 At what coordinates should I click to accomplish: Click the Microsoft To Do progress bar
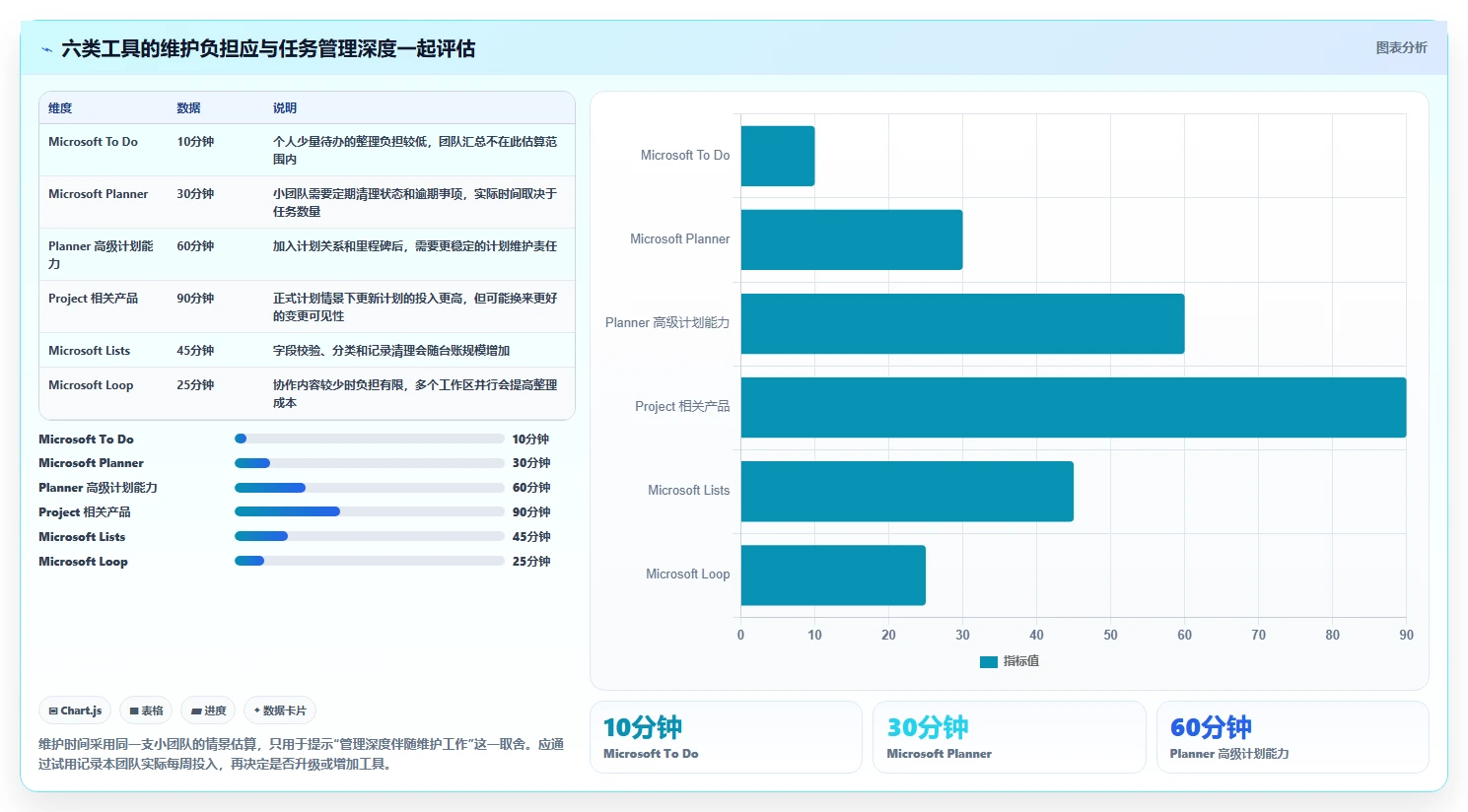click(x=369, y=439)
